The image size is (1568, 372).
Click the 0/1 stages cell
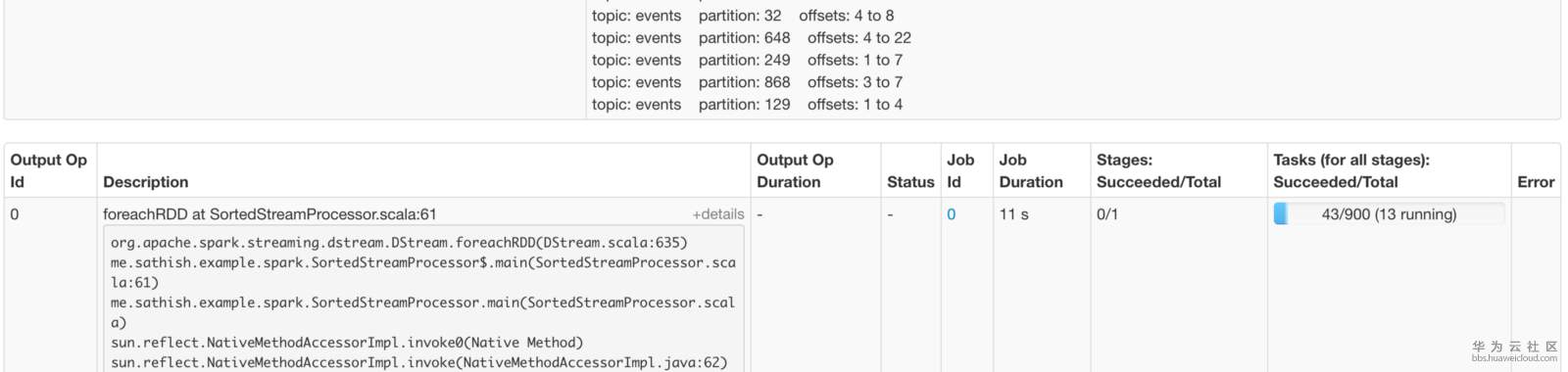1107,214
